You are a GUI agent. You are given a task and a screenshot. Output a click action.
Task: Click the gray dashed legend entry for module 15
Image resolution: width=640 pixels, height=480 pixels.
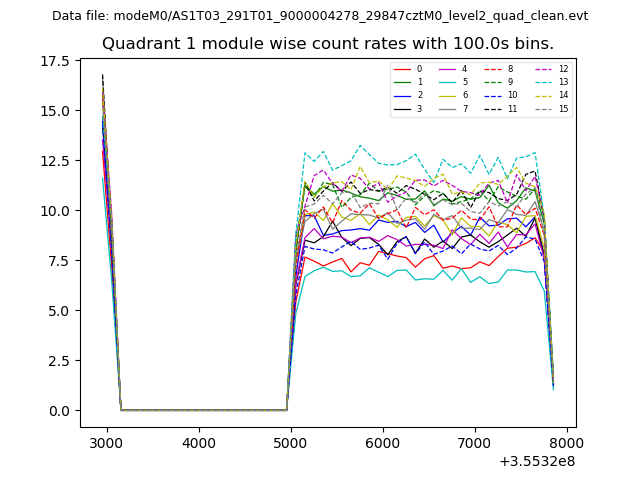click(x=543, y=108)
